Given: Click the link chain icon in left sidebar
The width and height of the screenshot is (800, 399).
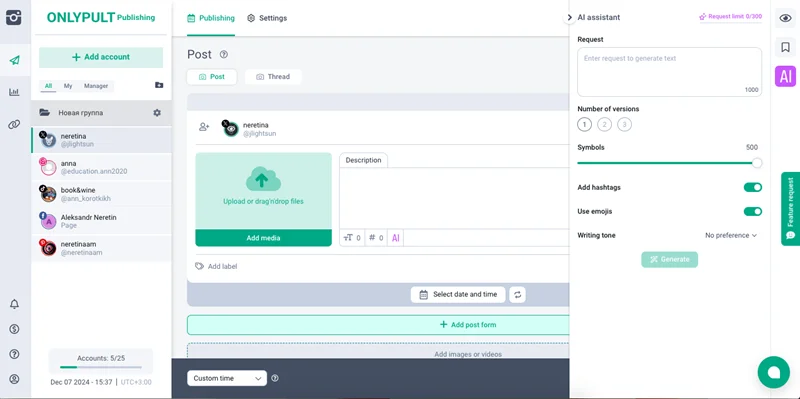Looking at the screenshot, I should click(14, 124).
